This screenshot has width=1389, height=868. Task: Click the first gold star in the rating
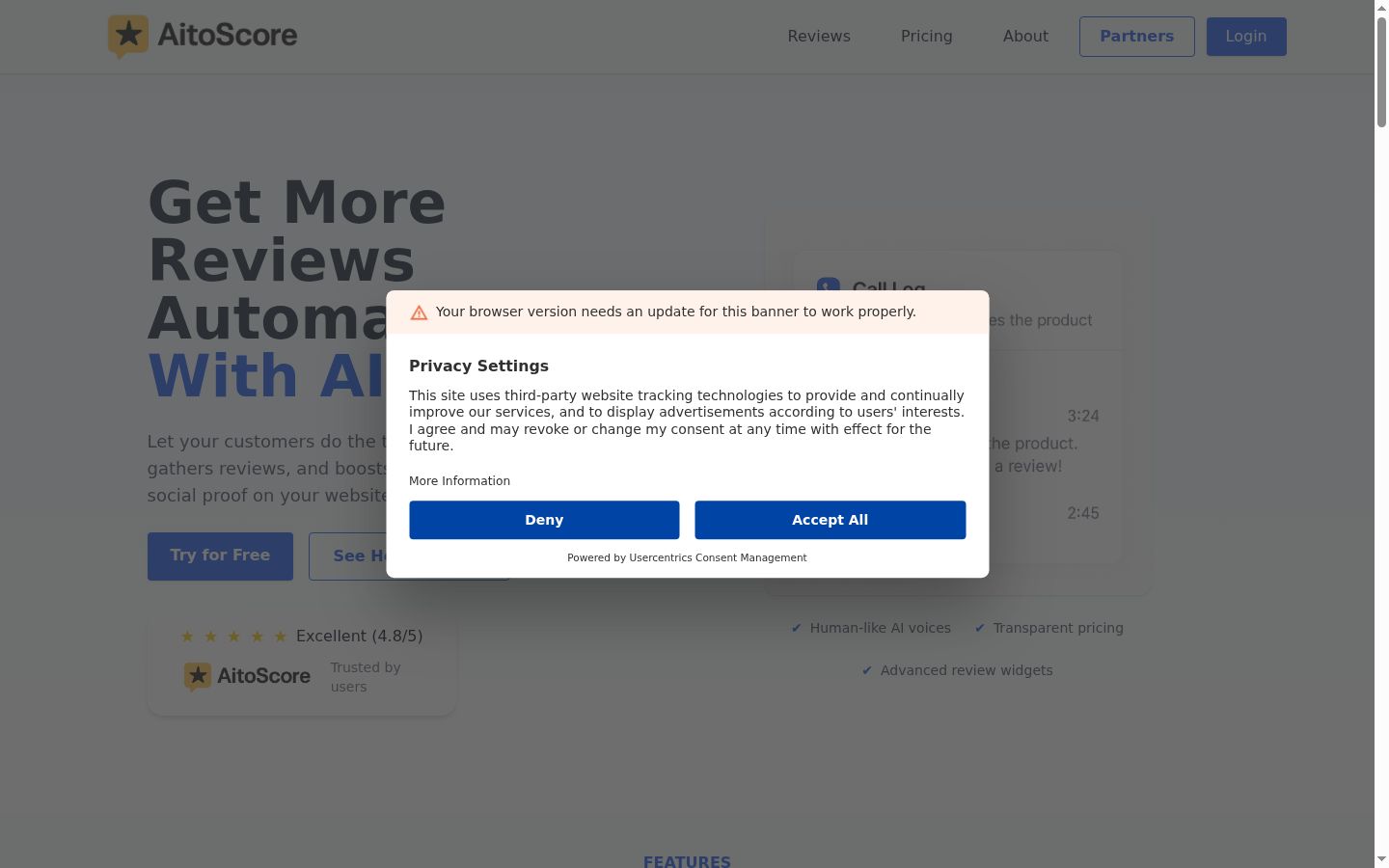(187, 637)
